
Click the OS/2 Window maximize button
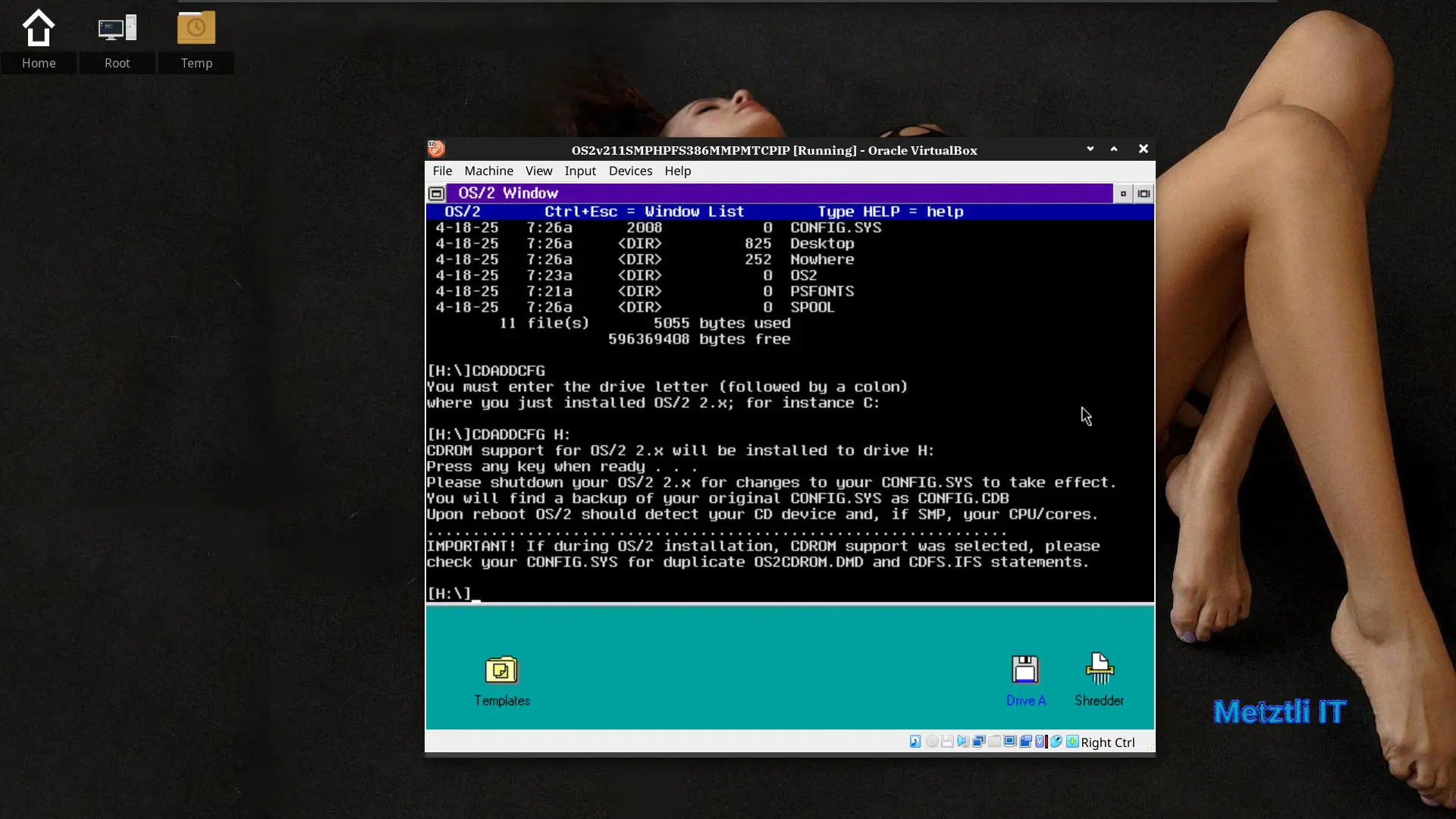[1144, 193]
